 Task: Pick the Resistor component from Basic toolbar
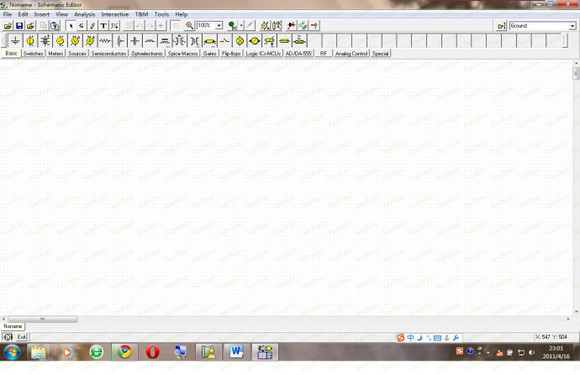105,41
